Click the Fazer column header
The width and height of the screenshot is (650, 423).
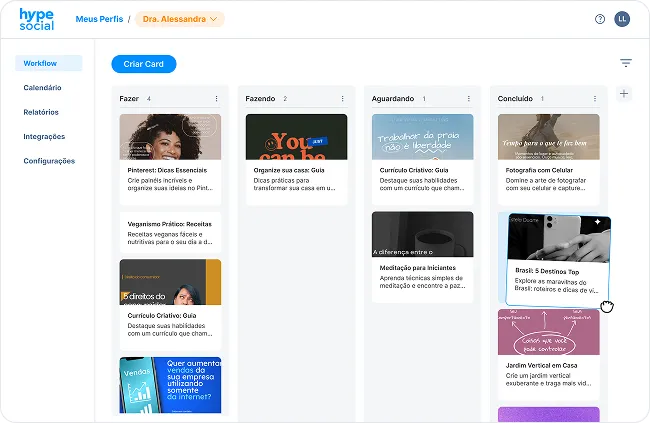[129, 99]
